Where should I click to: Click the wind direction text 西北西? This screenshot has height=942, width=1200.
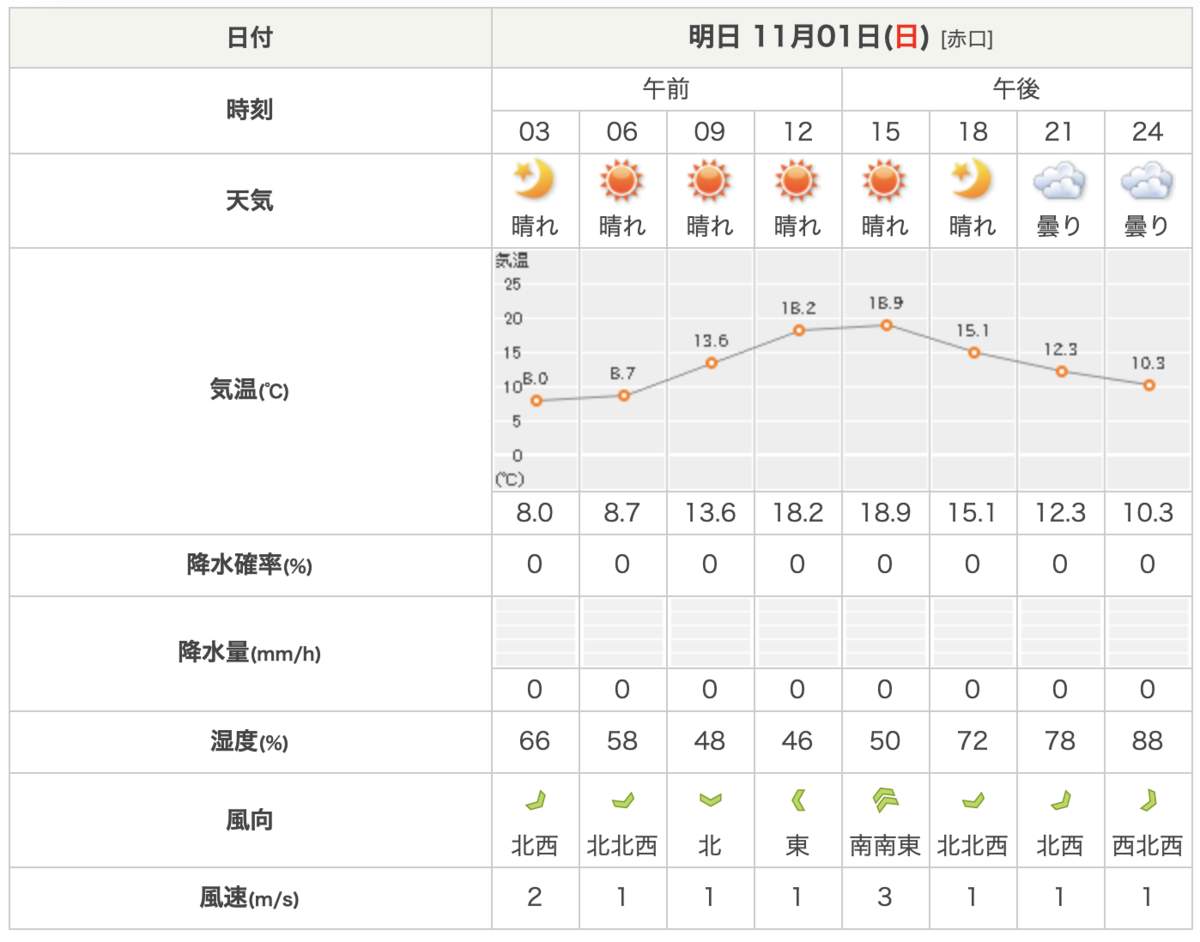coord(1147,847)
